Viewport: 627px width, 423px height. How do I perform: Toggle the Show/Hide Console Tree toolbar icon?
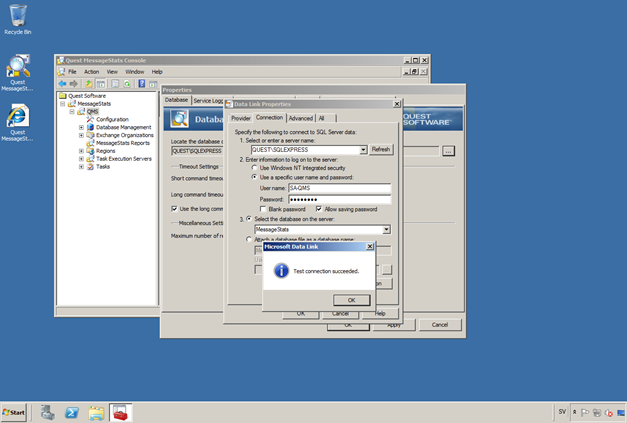click(x=101, y=84)
